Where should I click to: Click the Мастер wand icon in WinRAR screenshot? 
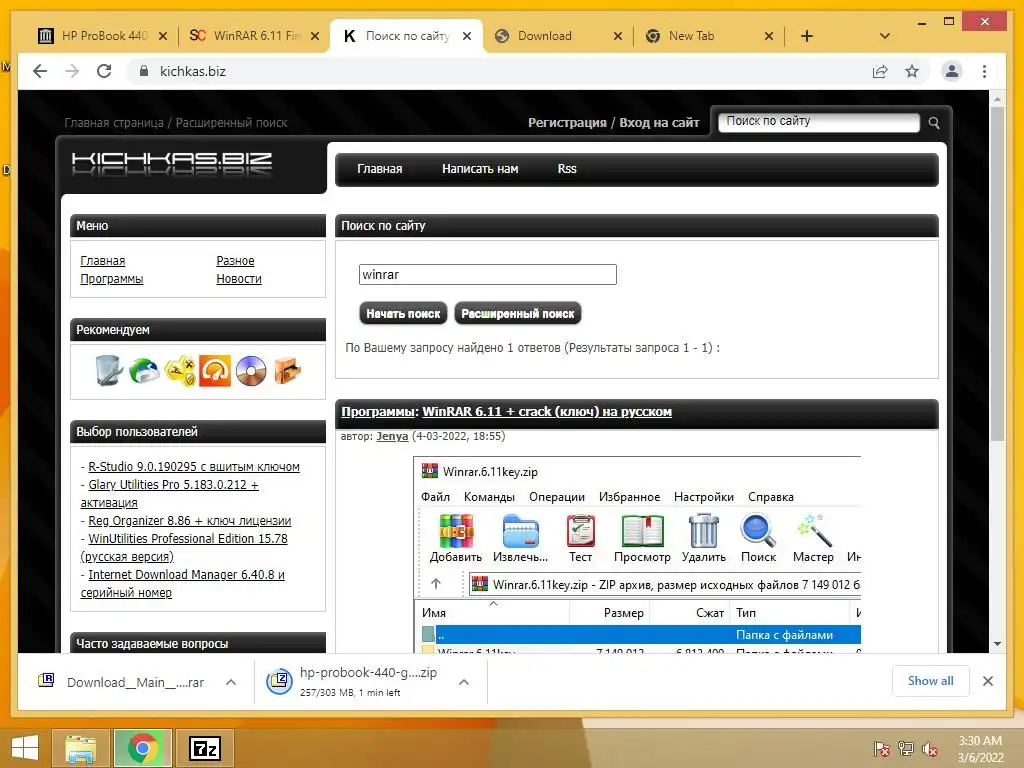click(813, 531)
